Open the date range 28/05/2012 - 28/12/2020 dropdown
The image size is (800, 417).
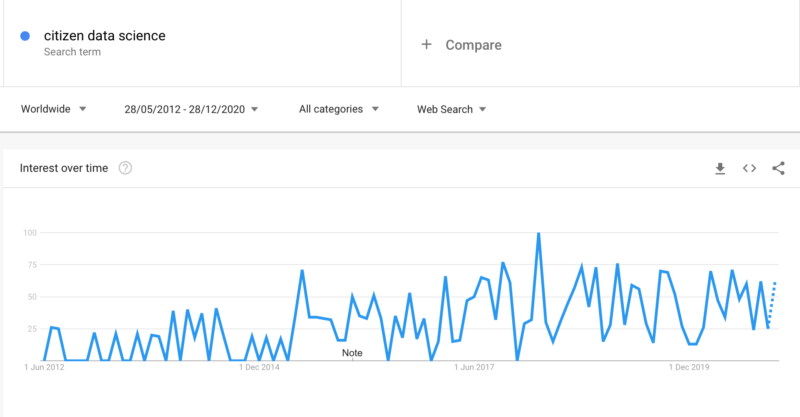click(191, 109)
